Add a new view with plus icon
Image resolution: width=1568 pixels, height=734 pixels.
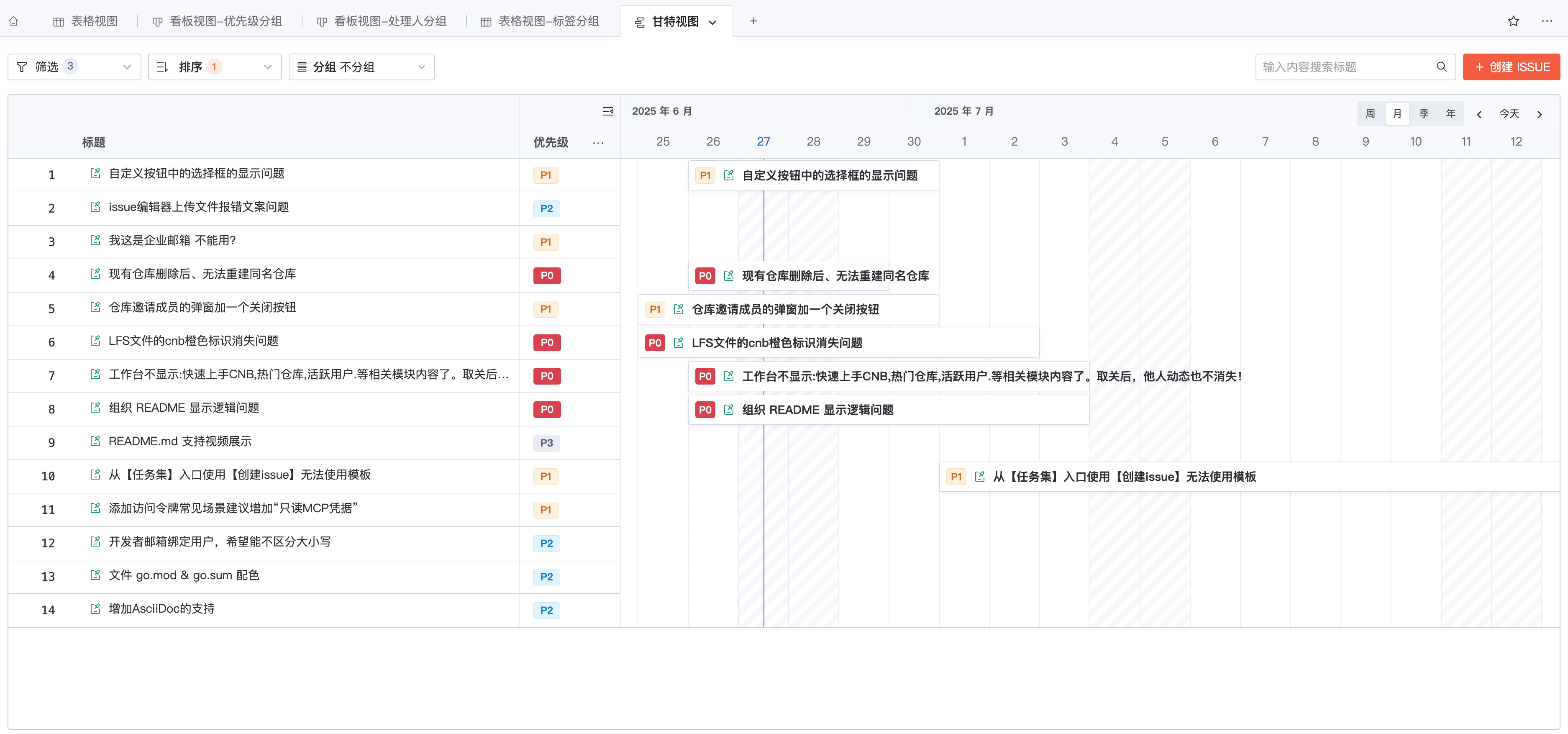point(753,21)
